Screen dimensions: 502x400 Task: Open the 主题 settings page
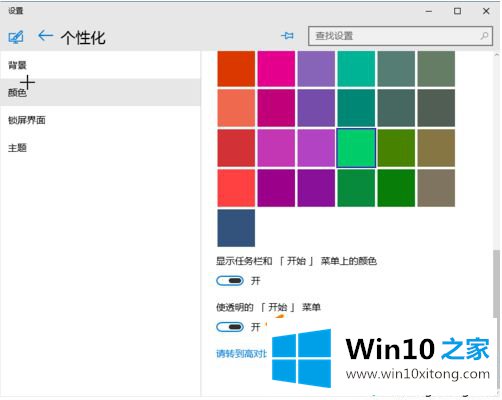(x=100, y=148)
